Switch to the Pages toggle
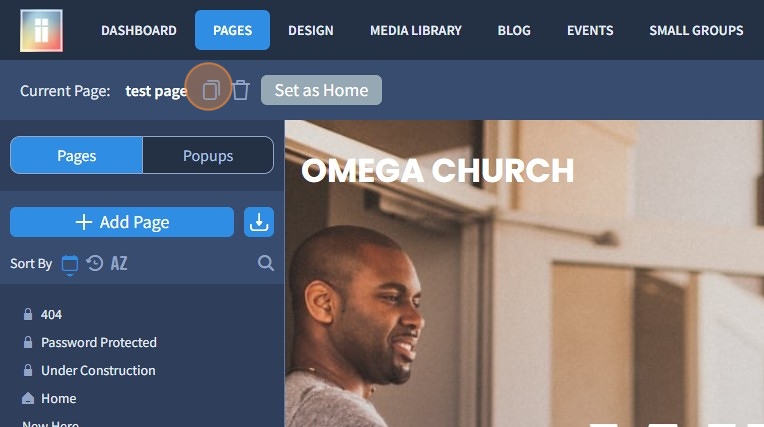 pos(76,155)
